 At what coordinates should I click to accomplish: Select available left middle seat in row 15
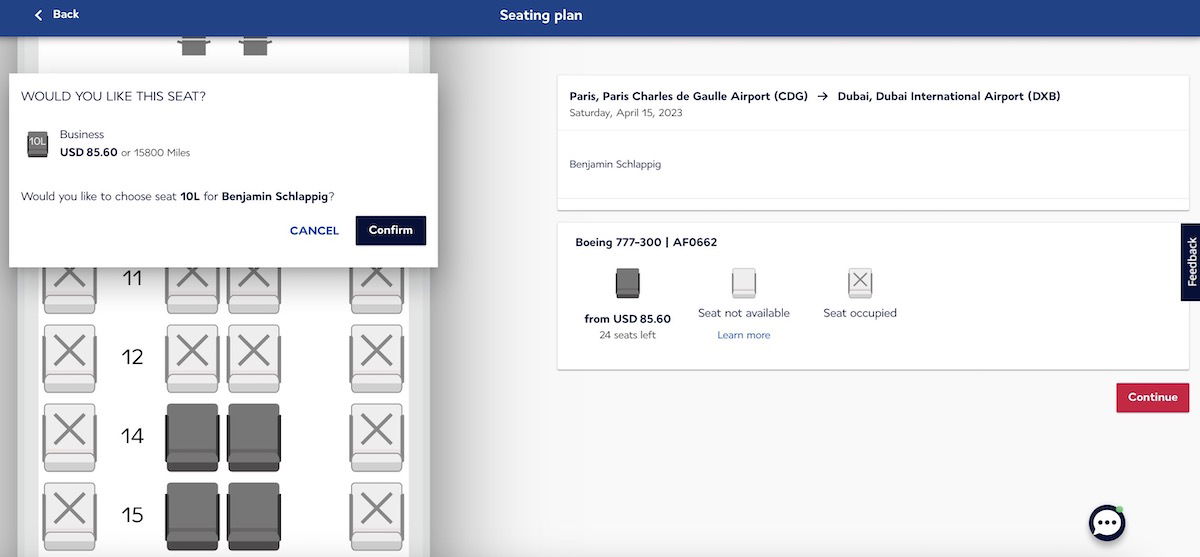pos(192,516)
